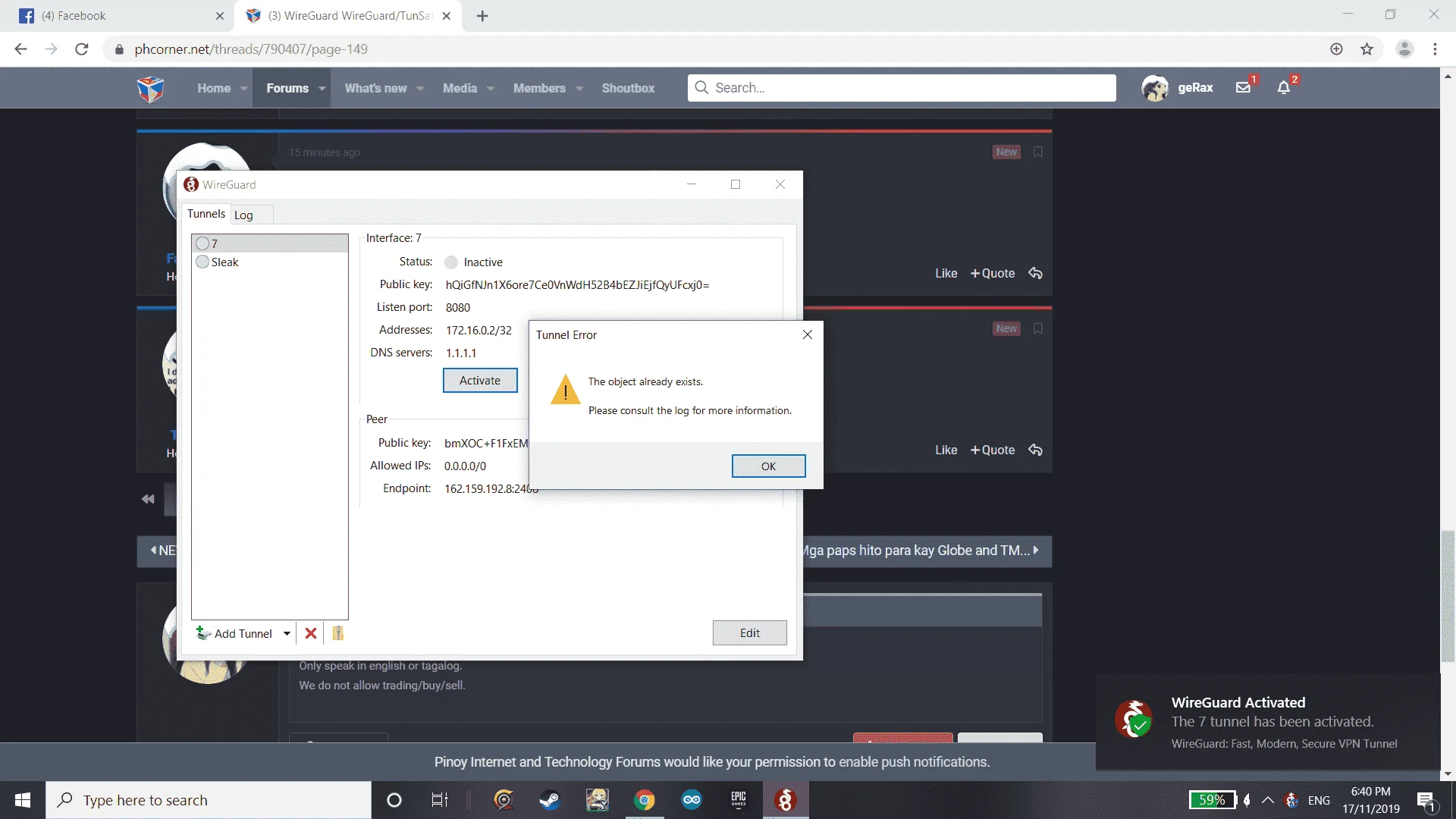Open a new Chrome tab
The width and height of the screenshot is (1456, 819).
click(482, 16)
